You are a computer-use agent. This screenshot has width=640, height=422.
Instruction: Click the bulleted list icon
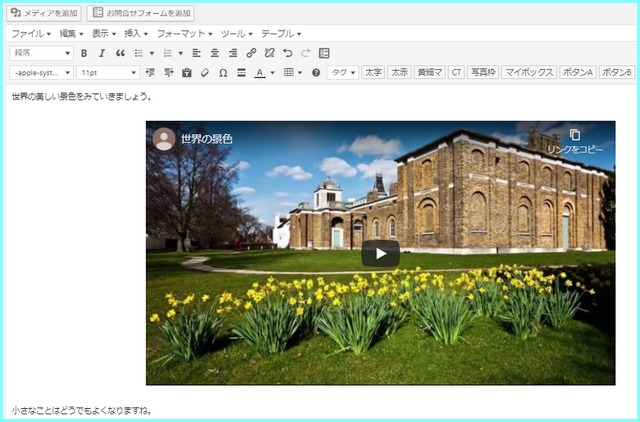[x=139, y=53]
